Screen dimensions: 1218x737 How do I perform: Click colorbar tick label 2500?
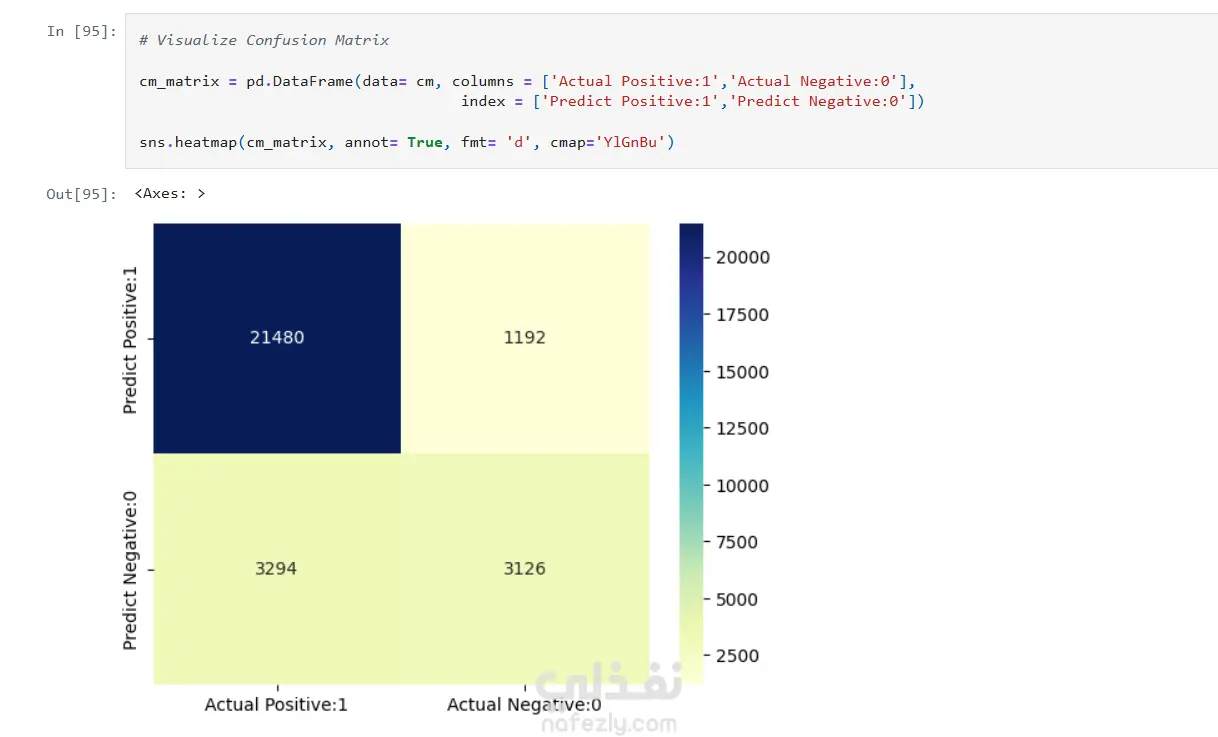[x=737, y=656]
